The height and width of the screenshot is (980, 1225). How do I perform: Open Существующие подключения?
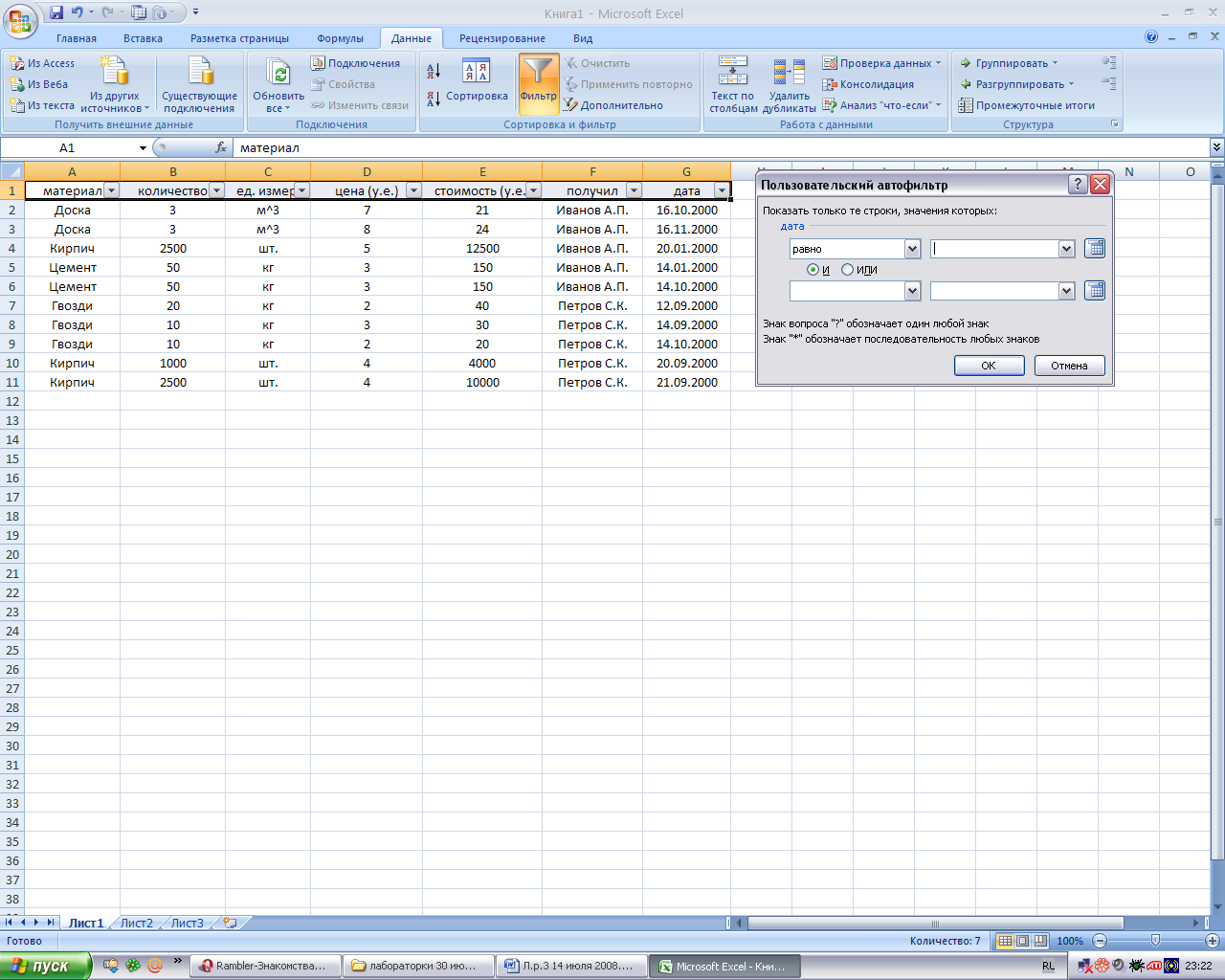coord(199,84)
